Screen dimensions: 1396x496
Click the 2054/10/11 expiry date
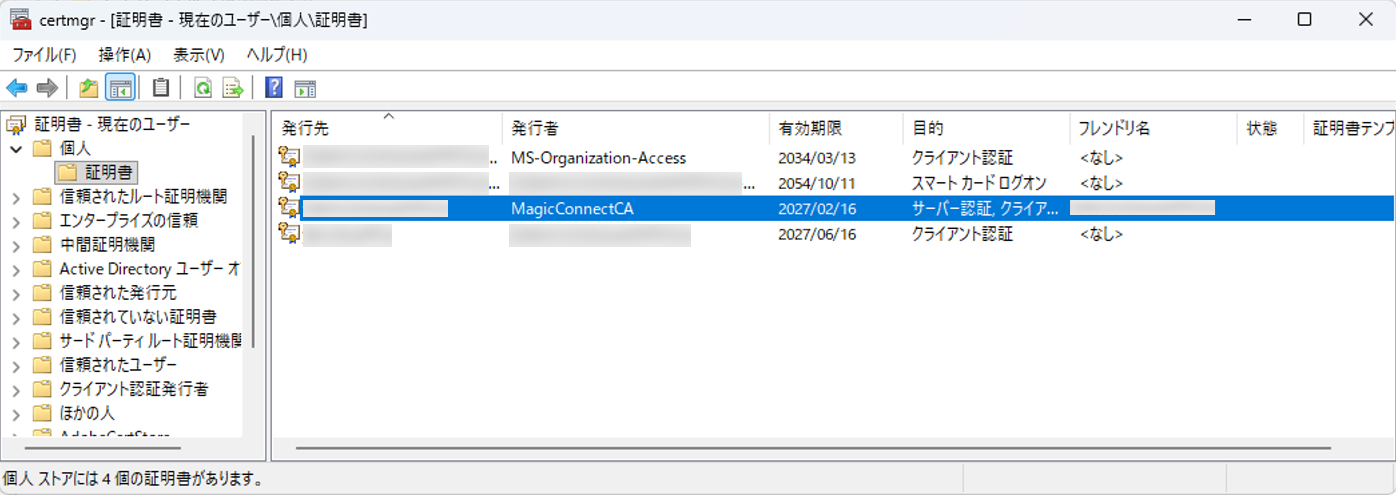pos(817,183)
